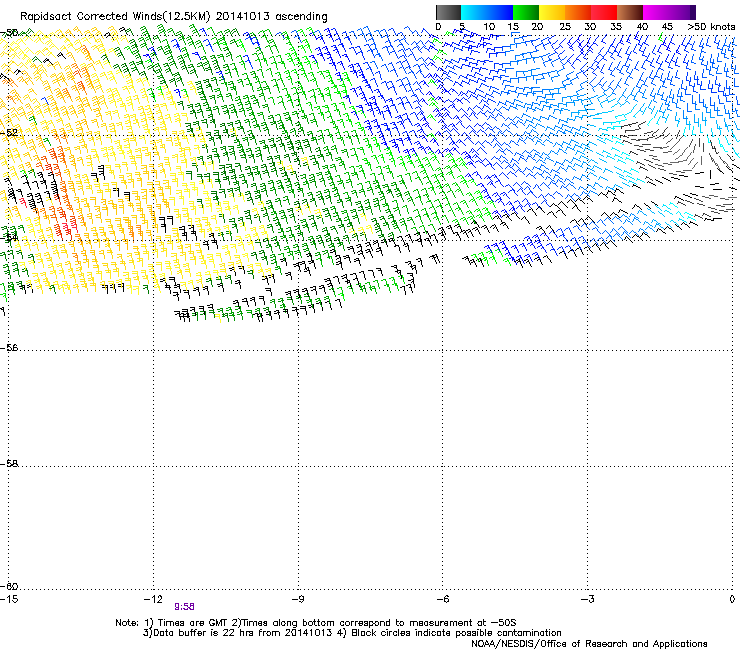This screenshot has width=740, height=650.
Task: Click the '-60' latitude axis label
Action: tap(9, 586)
